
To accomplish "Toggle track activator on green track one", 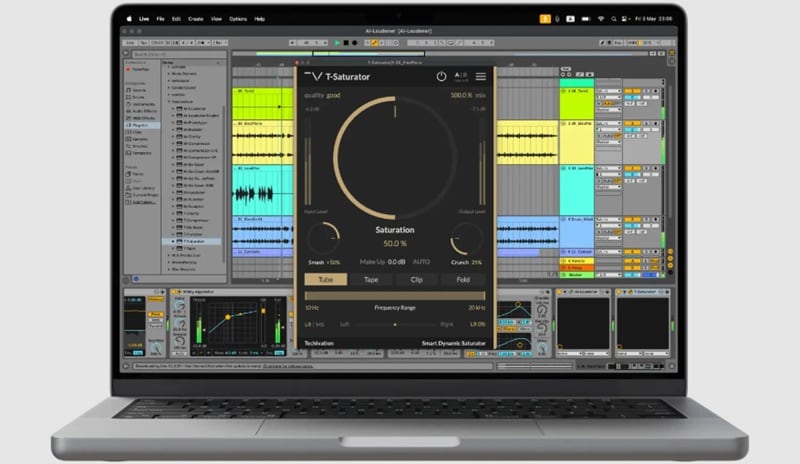I will (632, 91).
